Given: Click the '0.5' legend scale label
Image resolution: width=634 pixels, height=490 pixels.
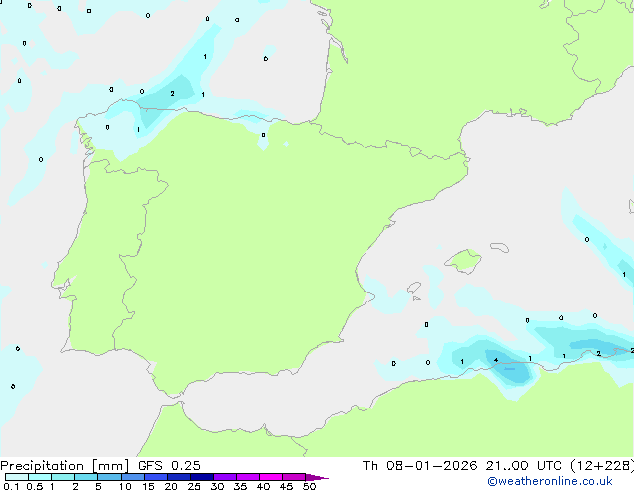Looking at the screenshot, I should click(35, 486).
